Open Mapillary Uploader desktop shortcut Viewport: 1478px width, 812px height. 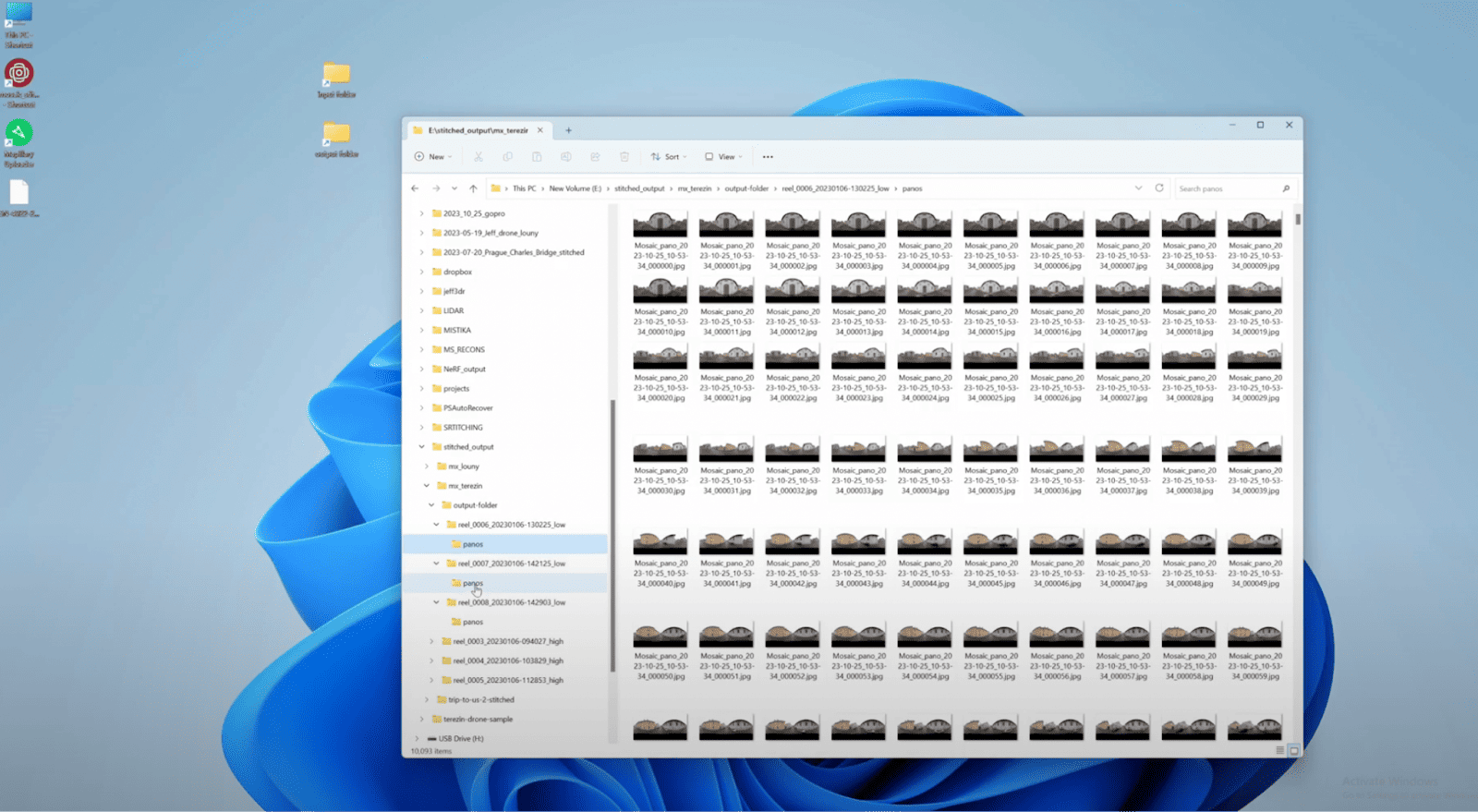18,134
